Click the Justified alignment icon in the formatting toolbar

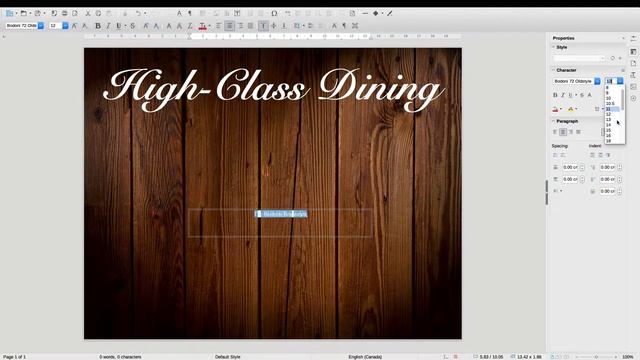(251, 26)
